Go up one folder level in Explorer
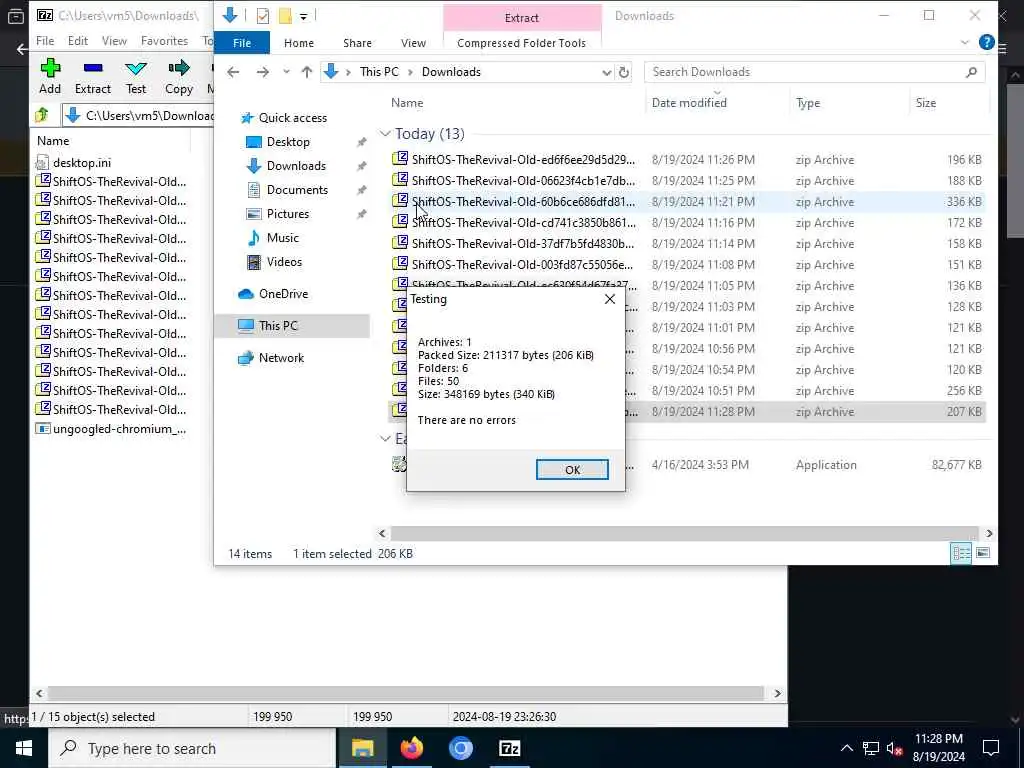 (306, 72)
